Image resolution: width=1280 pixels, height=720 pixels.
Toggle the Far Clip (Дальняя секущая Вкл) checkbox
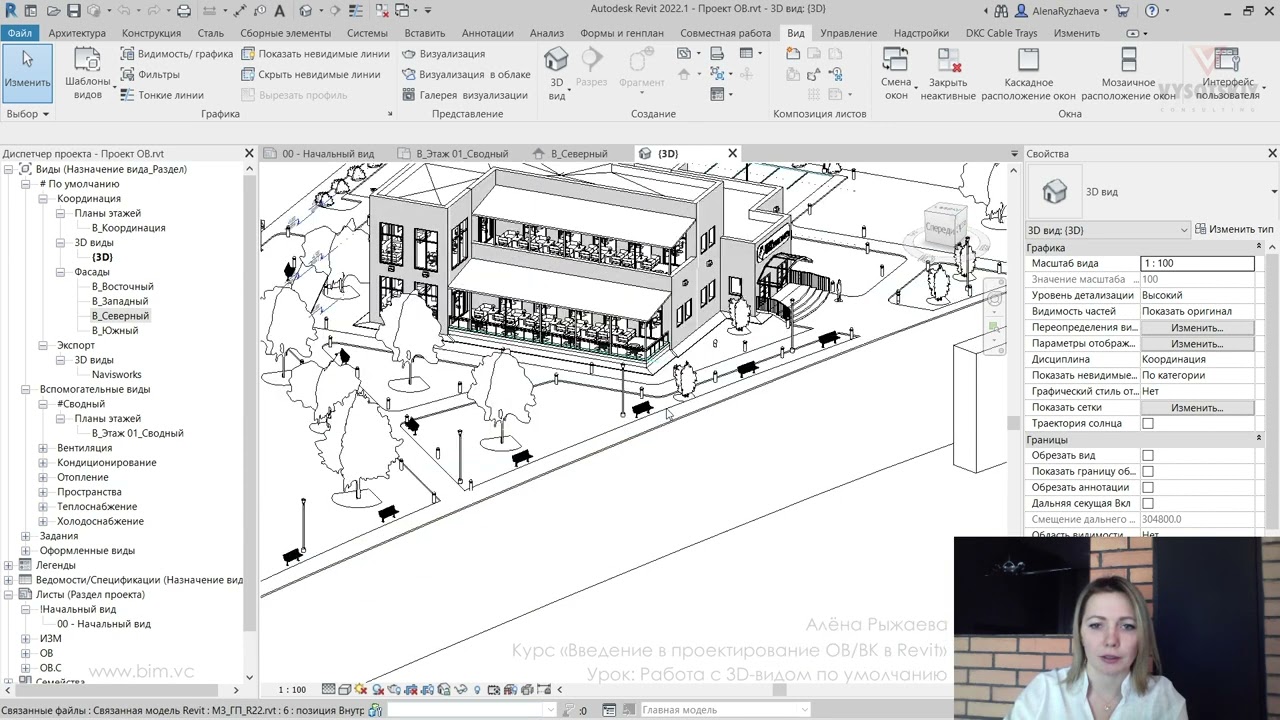(x=1148, y=504)
